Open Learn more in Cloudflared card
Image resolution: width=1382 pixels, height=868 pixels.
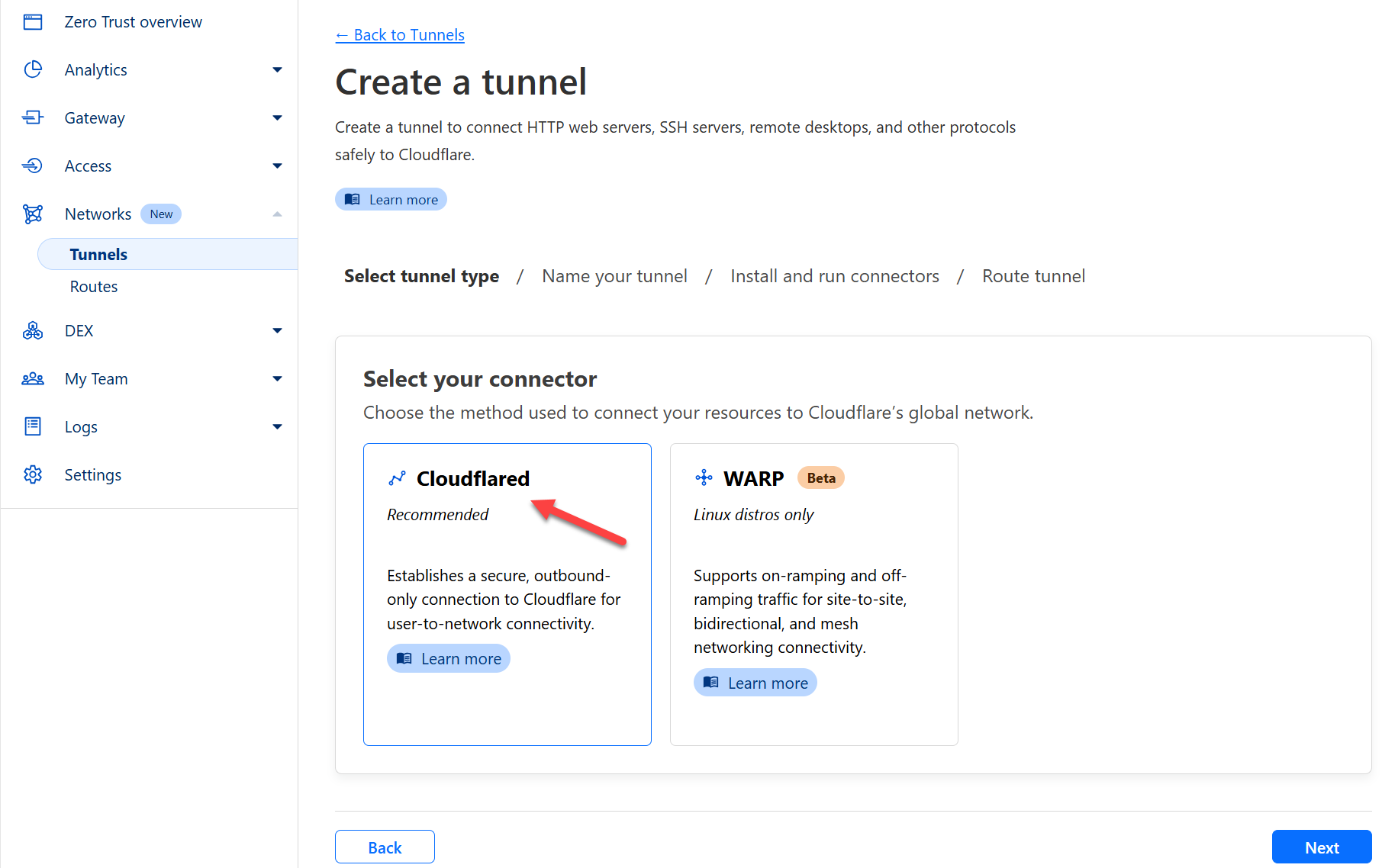(x=449, y=658)
